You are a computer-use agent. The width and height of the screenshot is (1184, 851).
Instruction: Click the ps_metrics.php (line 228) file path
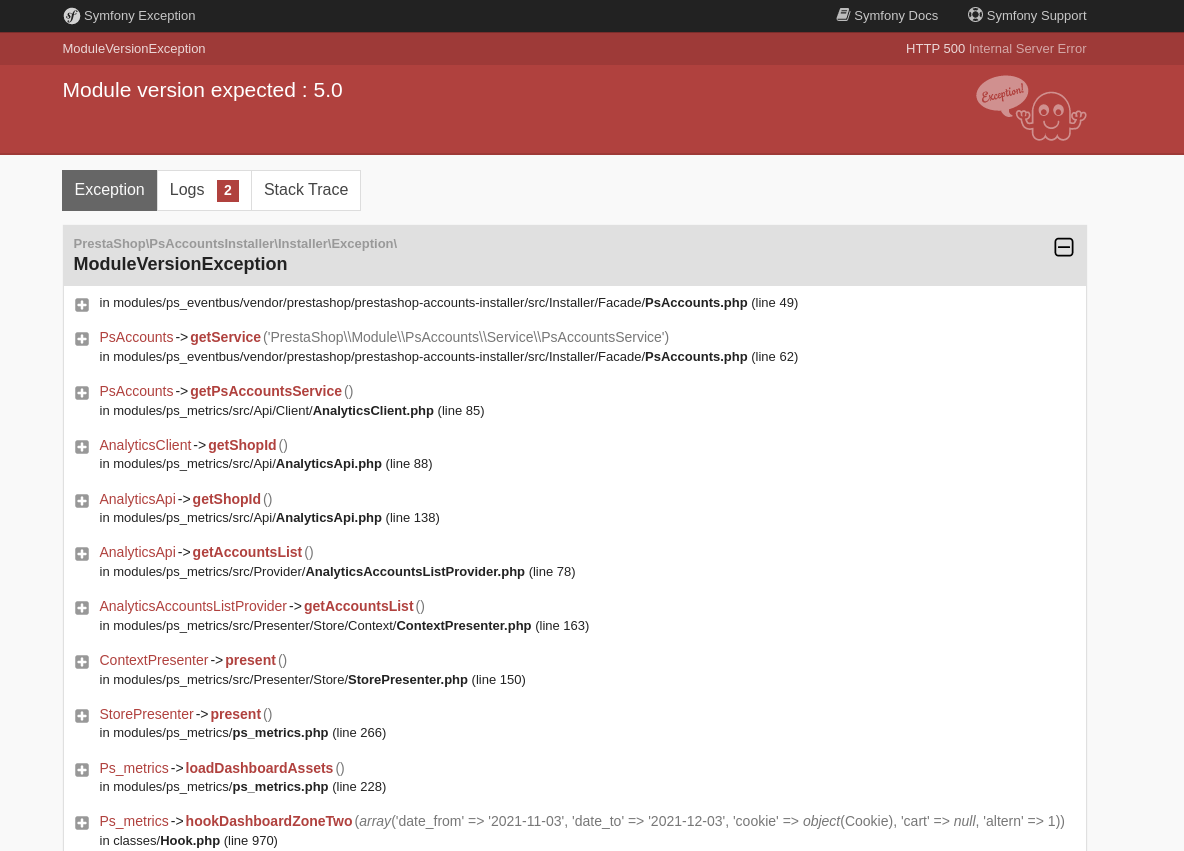[242, 787]
